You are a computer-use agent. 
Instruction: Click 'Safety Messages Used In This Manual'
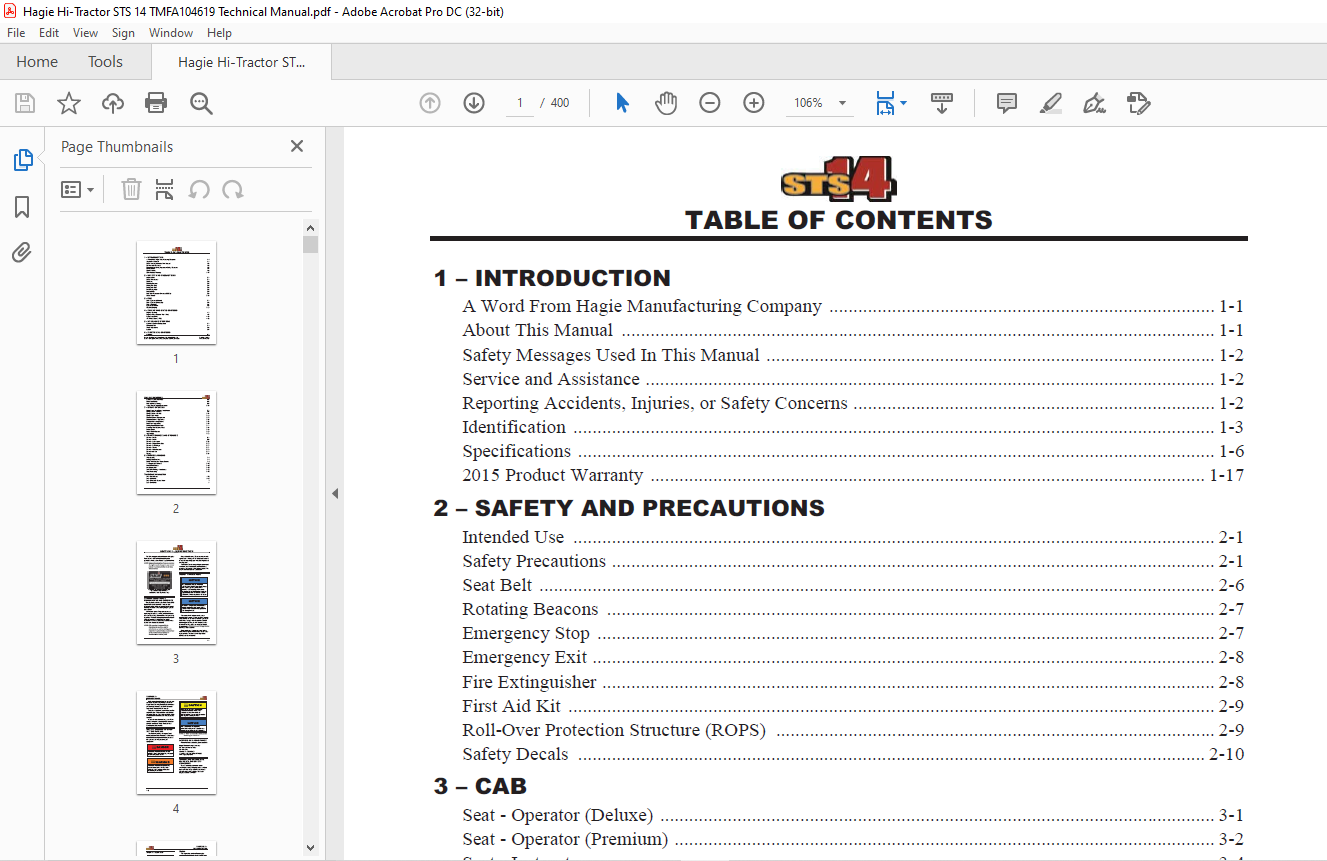pyautogui.click(x=611, y=355)
